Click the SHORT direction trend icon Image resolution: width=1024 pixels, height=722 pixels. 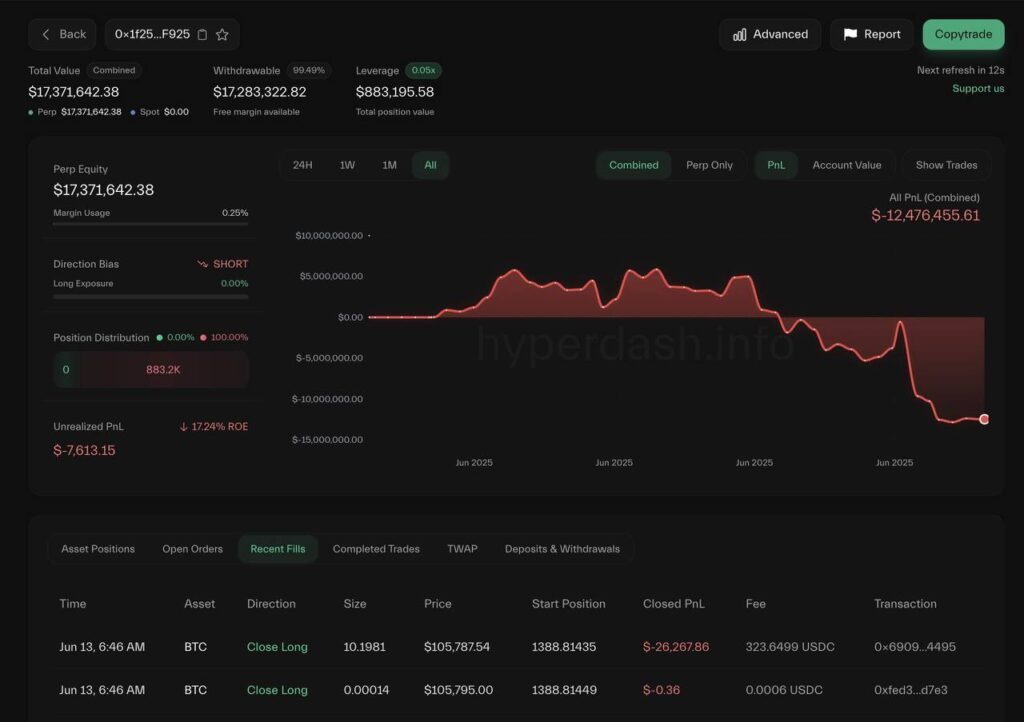click(x=203, y=264)
